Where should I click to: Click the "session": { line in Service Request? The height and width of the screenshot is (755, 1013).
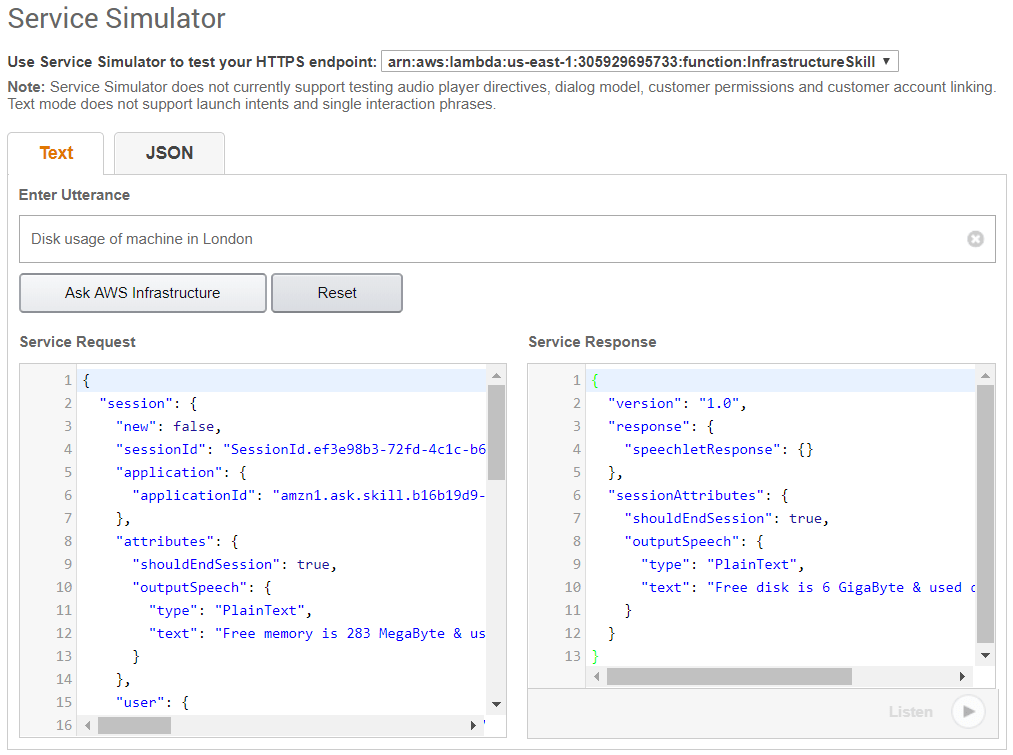[149, 404]
